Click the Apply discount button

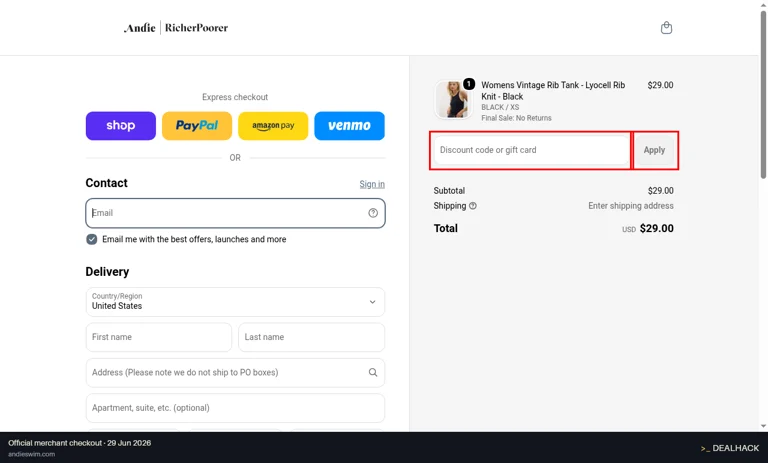click(654, 150)
